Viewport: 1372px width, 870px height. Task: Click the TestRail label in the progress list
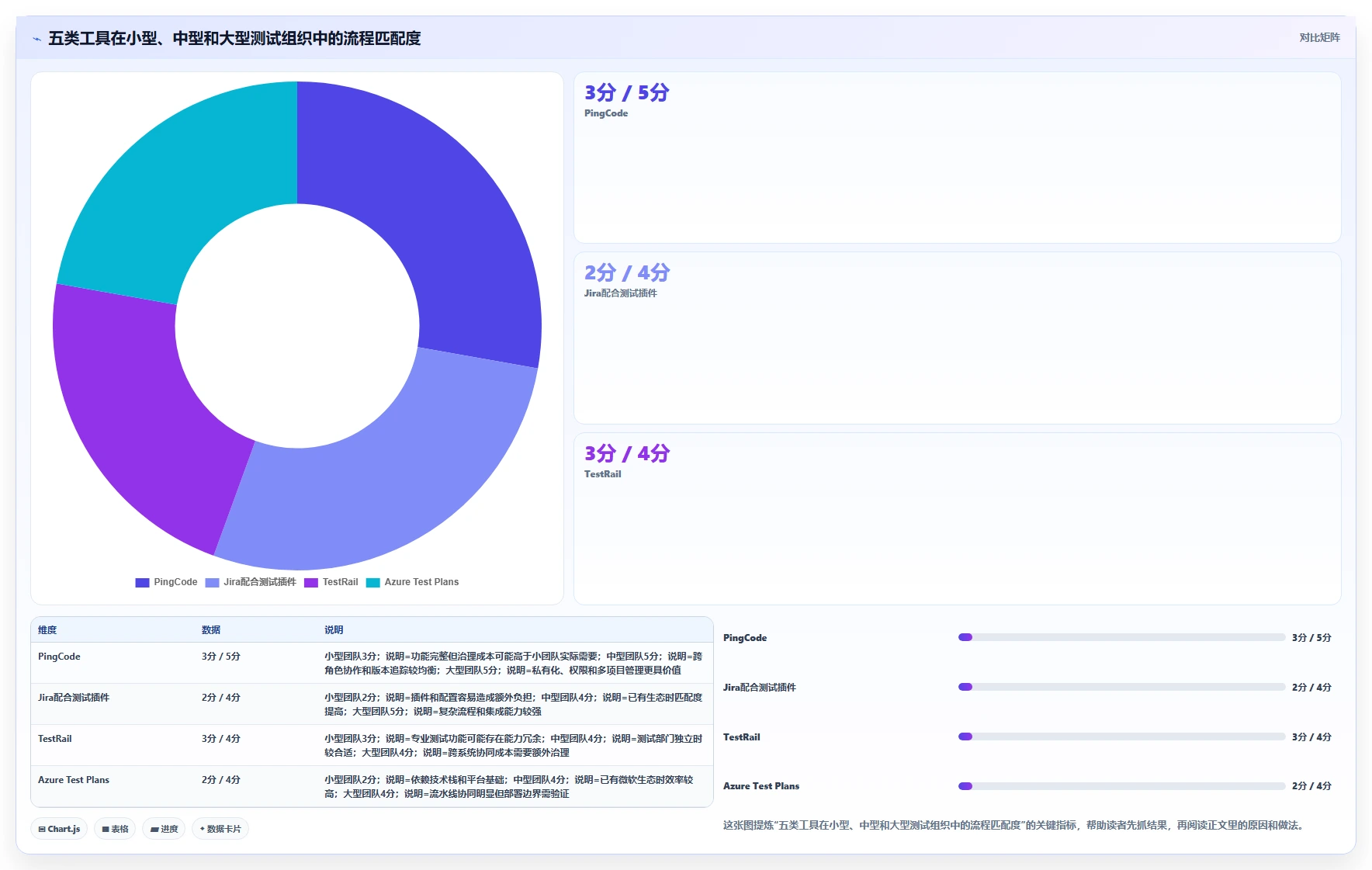pos(742,737)
